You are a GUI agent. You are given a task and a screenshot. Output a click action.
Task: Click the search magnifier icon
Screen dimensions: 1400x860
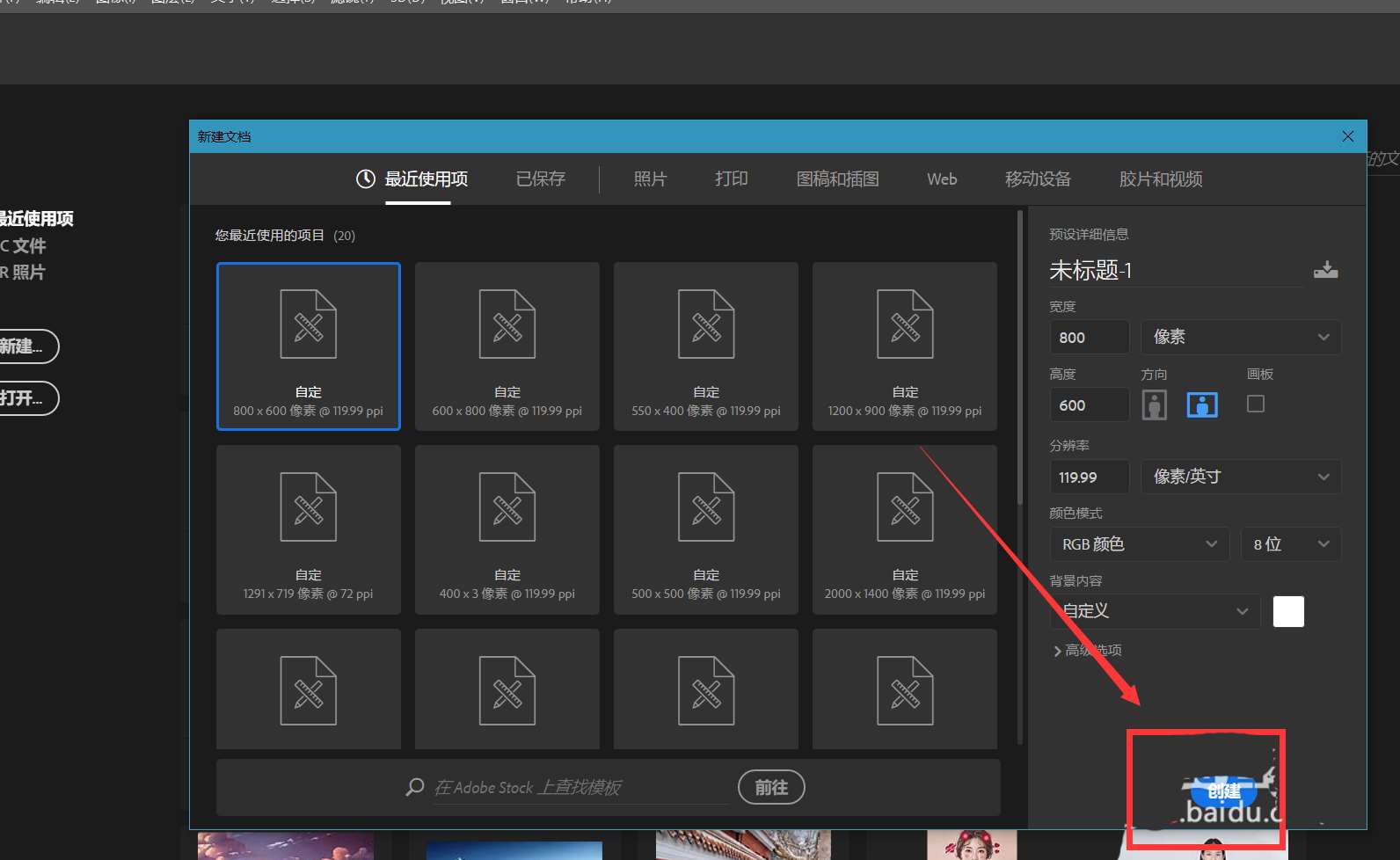[415, 787]
